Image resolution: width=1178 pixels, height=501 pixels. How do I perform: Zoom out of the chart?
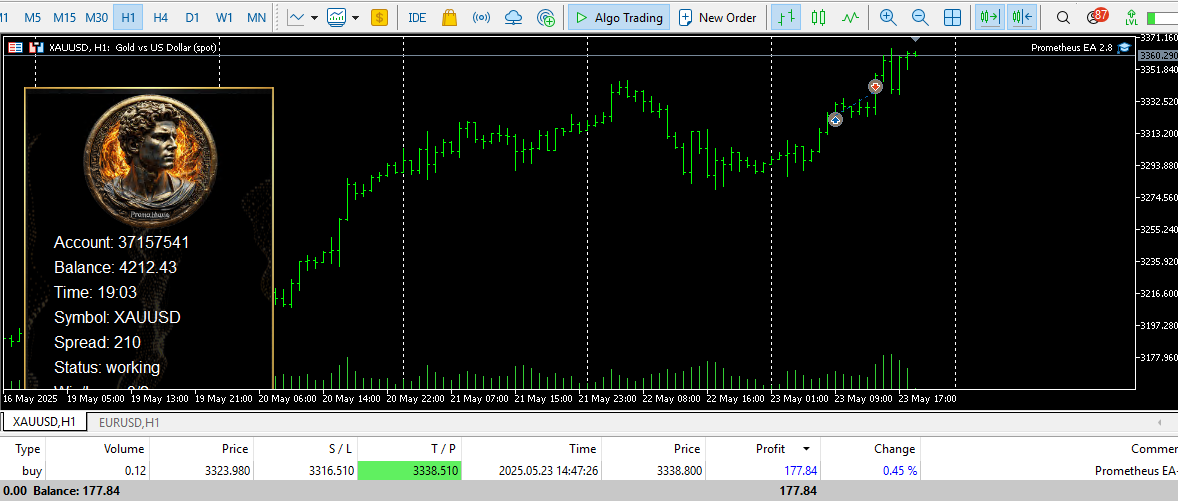920,17
